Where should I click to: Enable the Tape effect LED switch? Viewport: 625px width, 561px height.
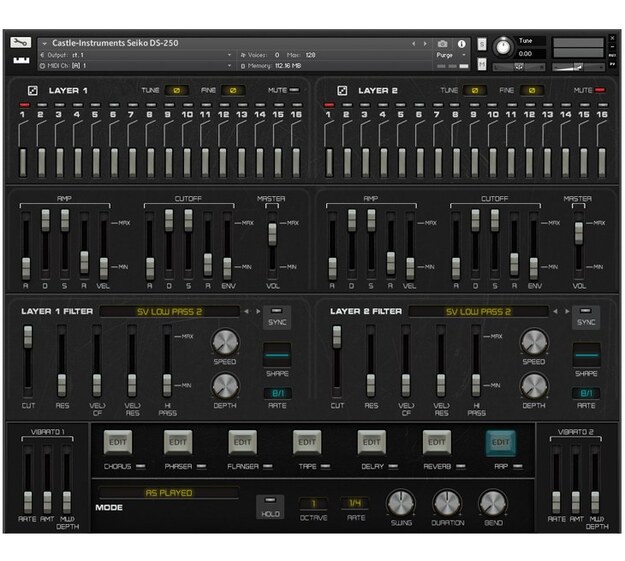point(326,466)
